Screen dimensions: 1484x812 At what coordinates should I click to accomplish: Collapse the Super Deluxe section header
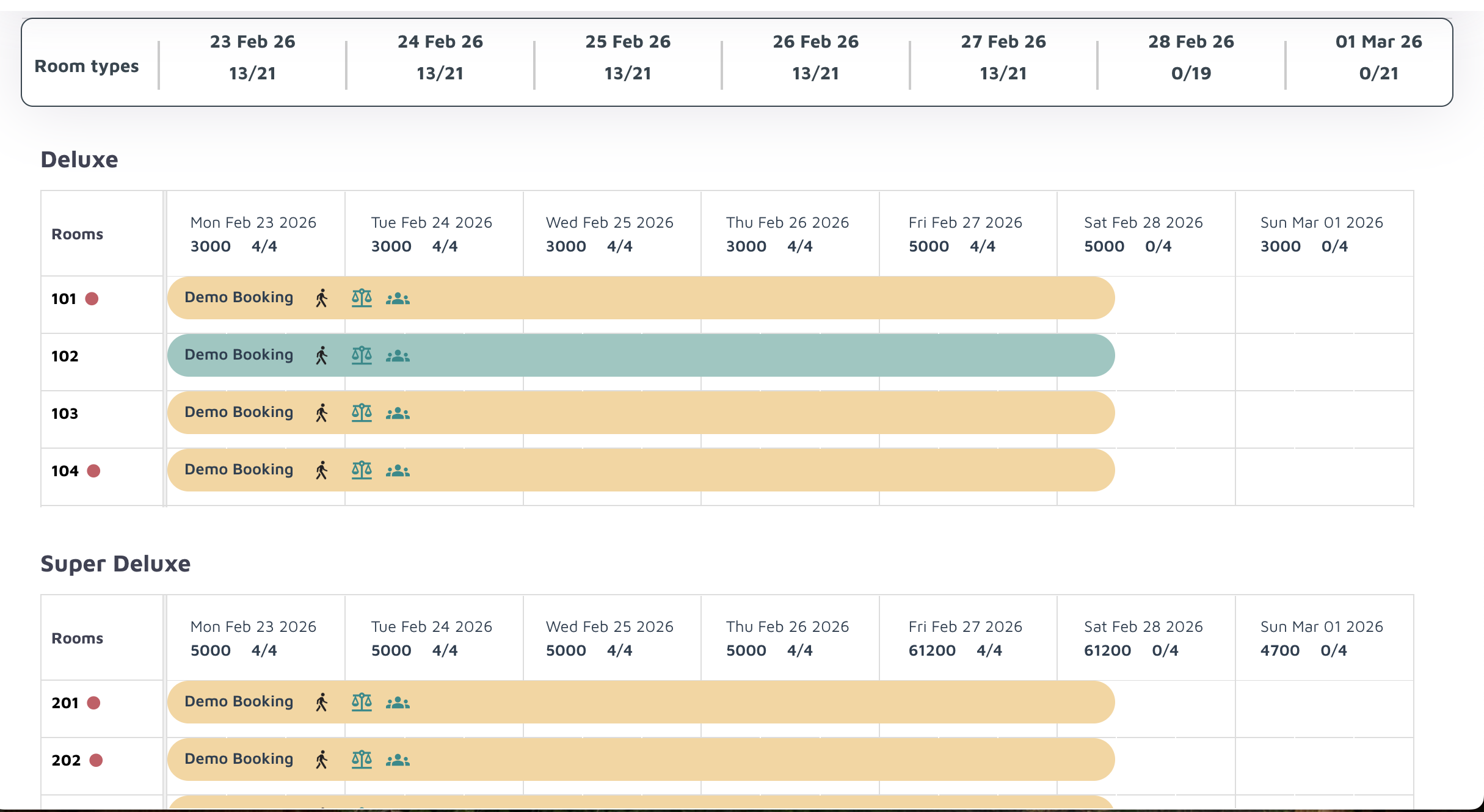tap(116, 564)
